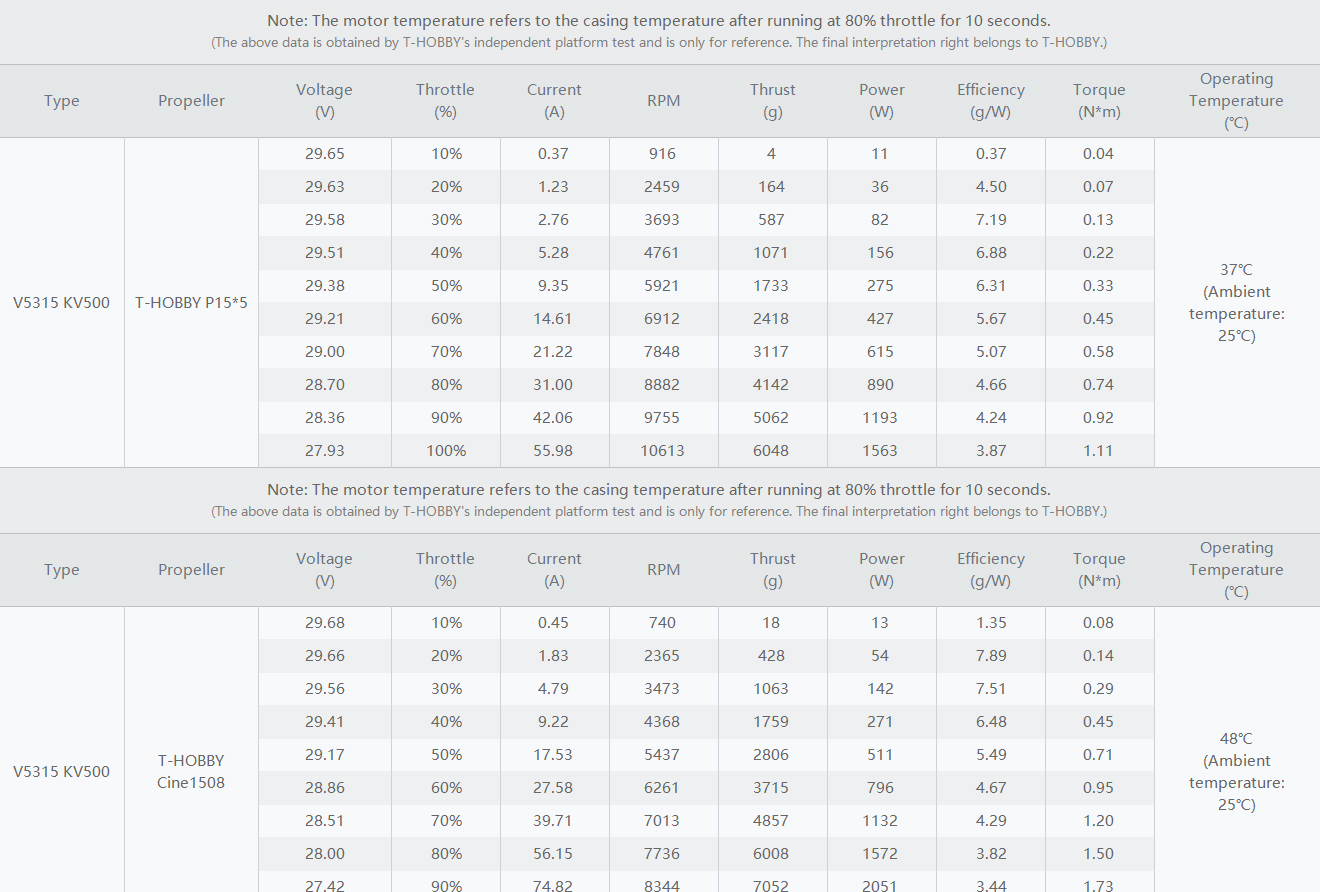Click the Efficiency (g/W) header in second table

pos(990,570)
